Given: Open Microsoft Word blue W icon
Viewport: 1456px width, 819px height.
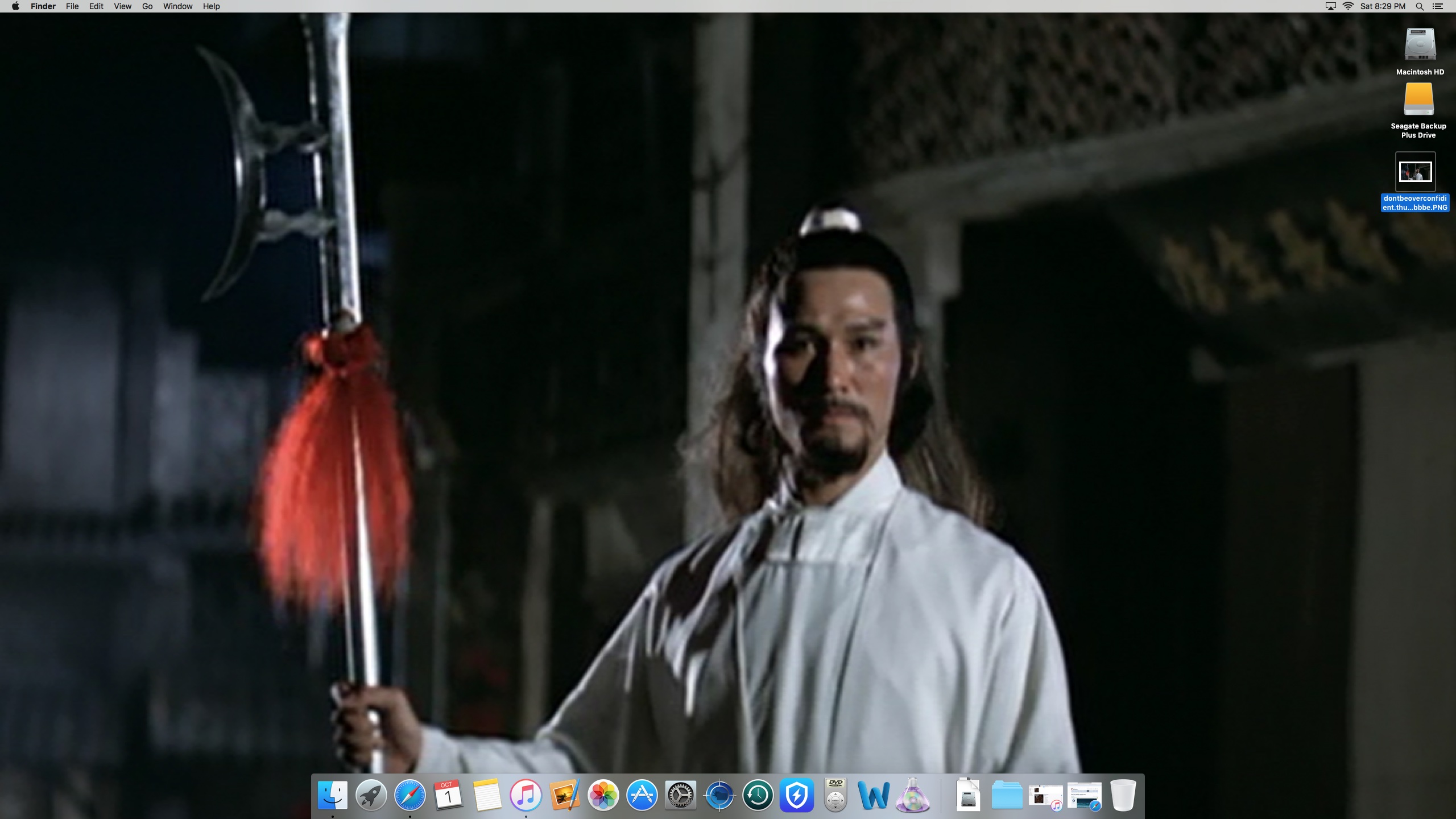Looking at the screenshot, I should pos(874,795).
